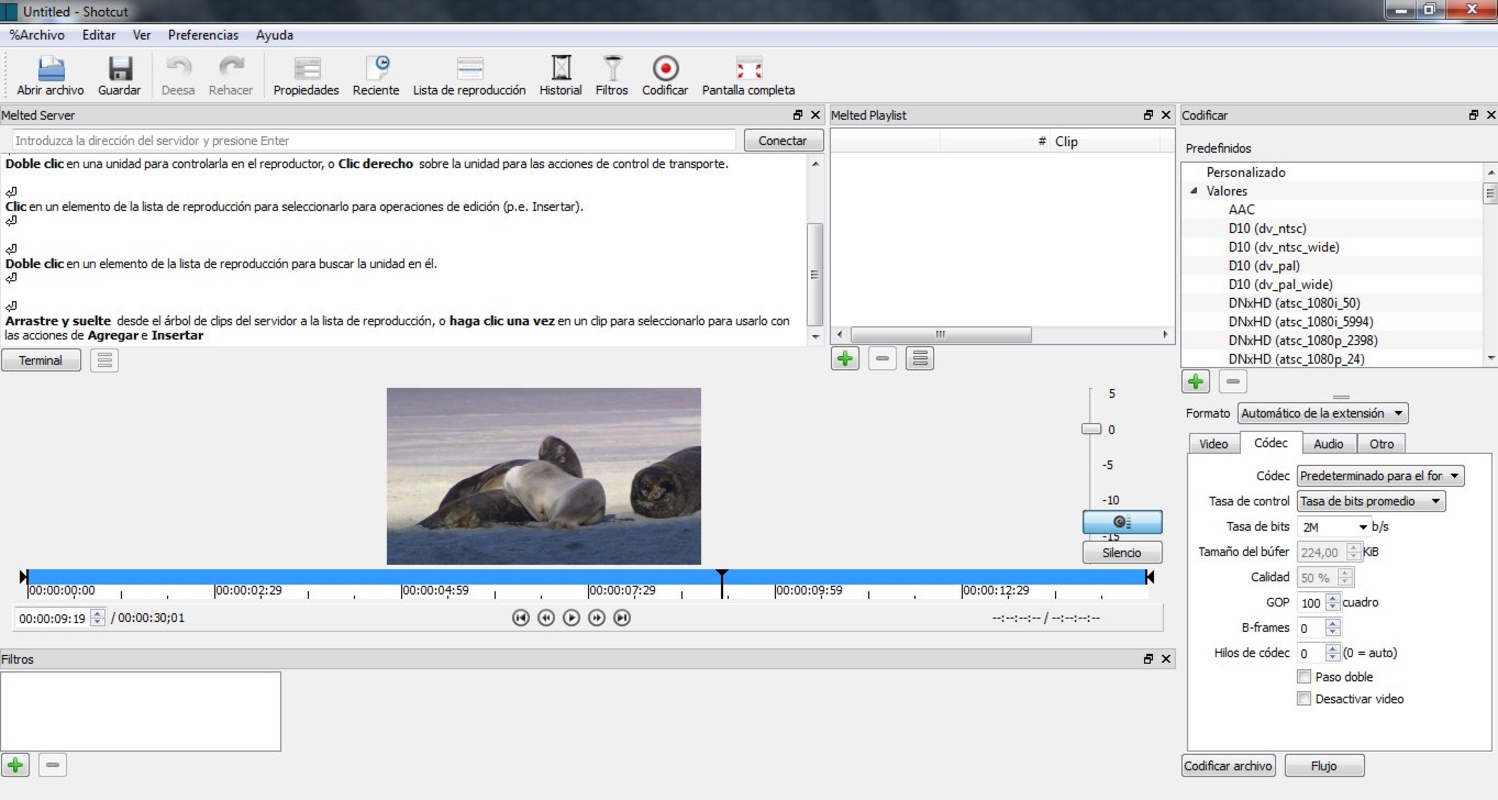Screen dimensions: 1498x800
Task: Check the Desactivar vídeo option
Action: click(x=1304, y=699)
